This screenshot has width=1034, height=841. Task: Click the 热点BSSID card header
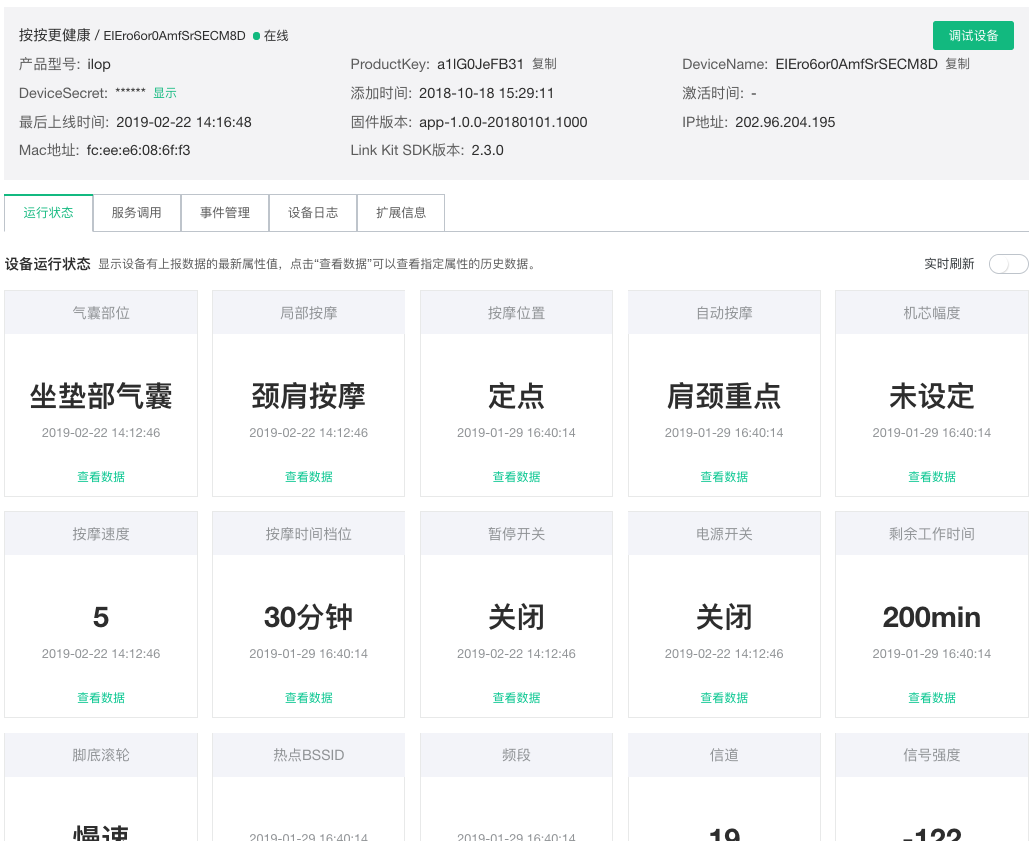point(309,755)
